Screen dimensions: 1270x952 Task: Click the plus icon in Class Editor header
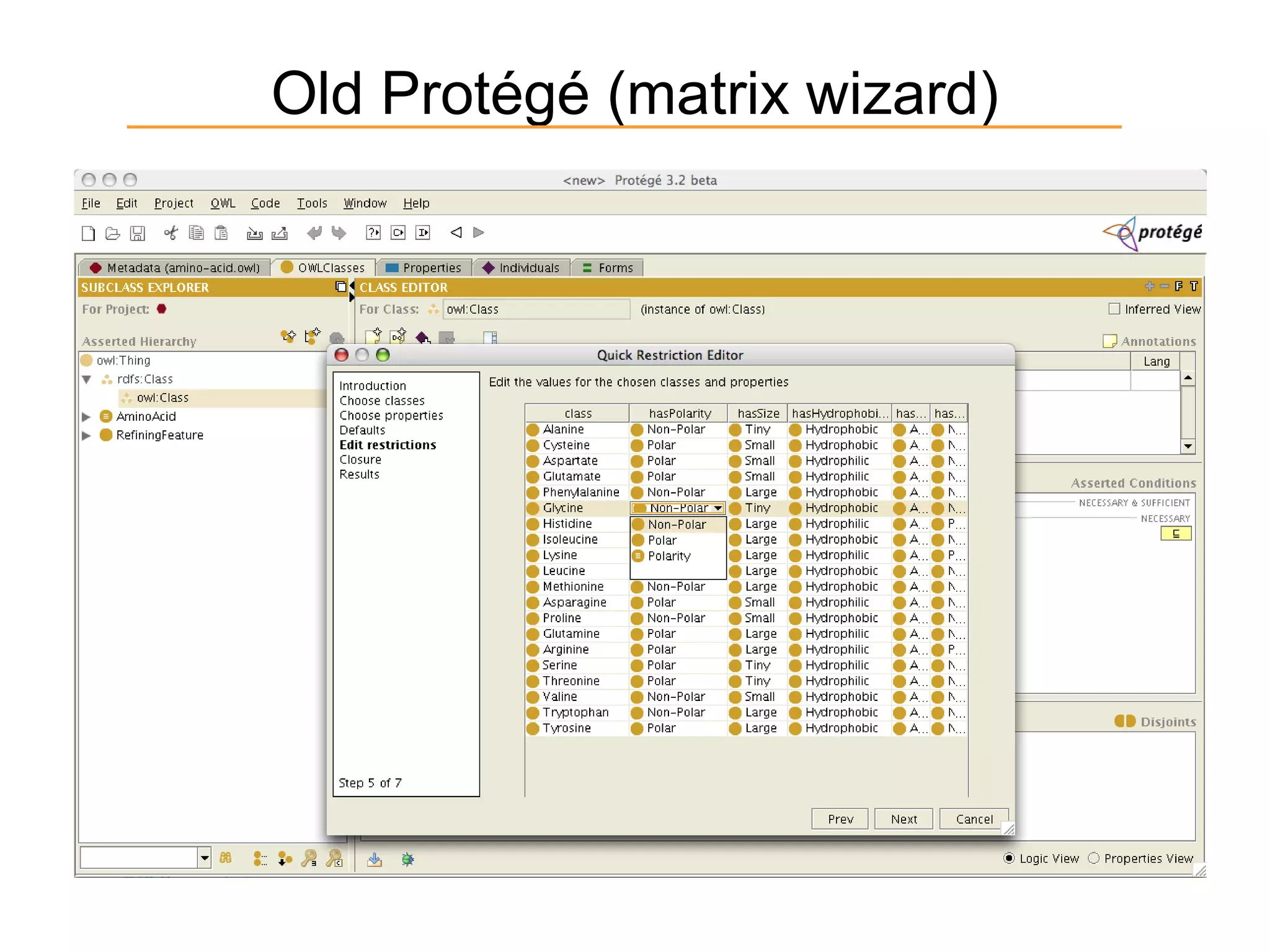(x=1149, y=286)
